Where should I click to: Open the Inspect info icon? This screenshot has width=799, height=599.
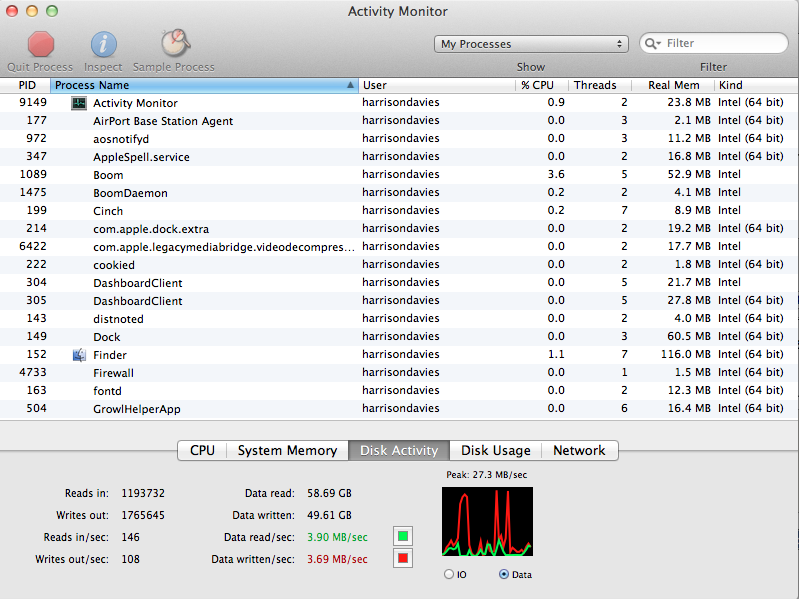103,44
